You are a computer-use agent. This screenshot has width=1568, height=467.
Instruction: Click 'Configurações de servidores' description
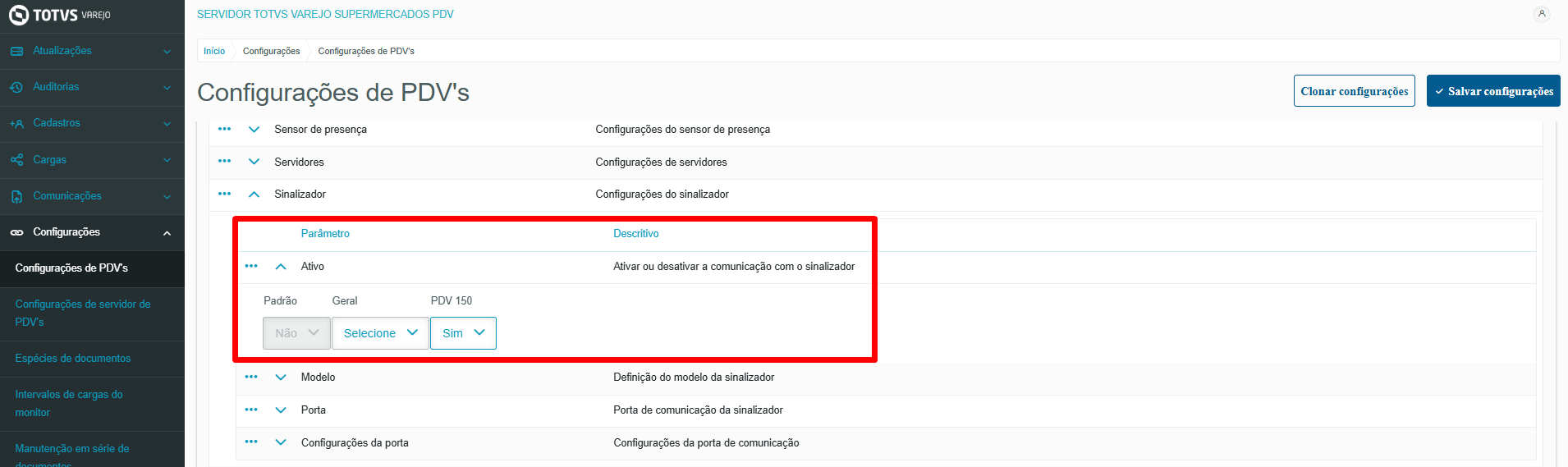pos(661,163)
